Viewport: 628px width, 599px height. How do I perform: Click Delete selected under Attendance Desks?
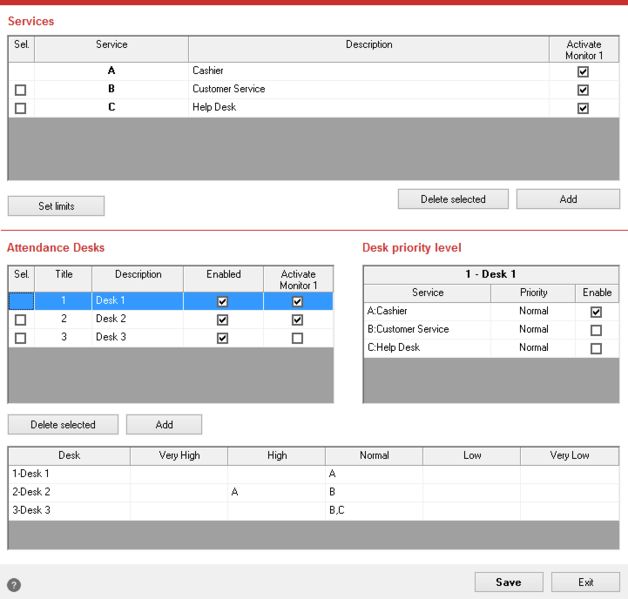click(63, 424)
